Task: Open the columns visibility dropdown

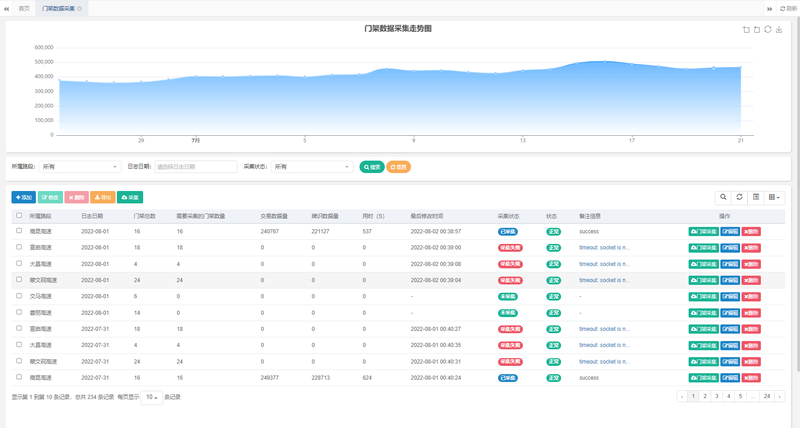Action: (774, 197)
